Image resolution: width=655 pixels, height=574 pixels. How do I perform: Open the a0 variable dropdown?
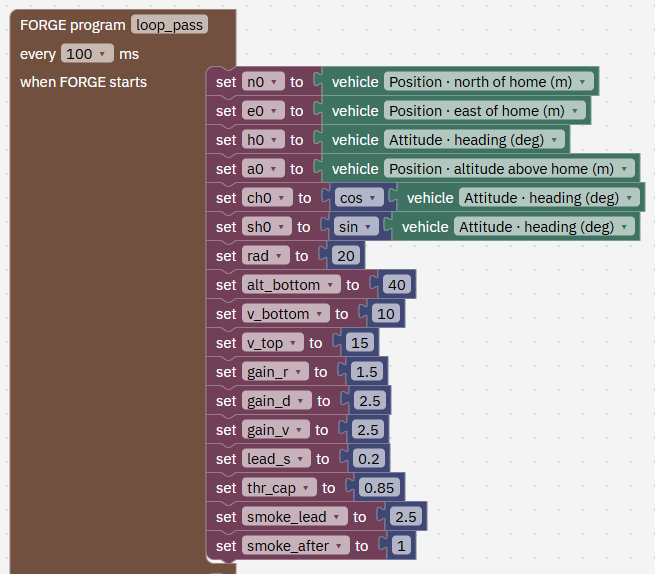click(263, 169)
